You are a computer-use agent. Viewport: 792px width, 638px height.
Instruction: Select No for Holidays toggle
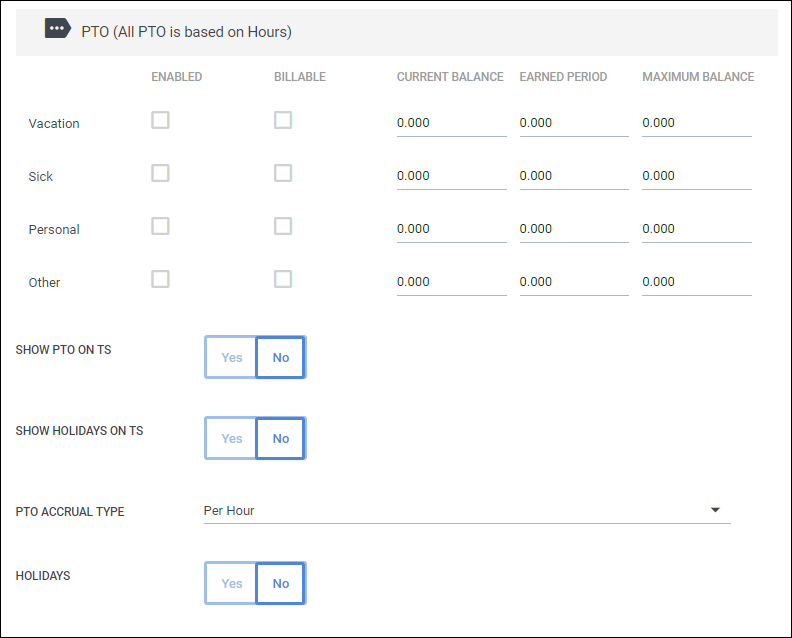coord(280,583)
